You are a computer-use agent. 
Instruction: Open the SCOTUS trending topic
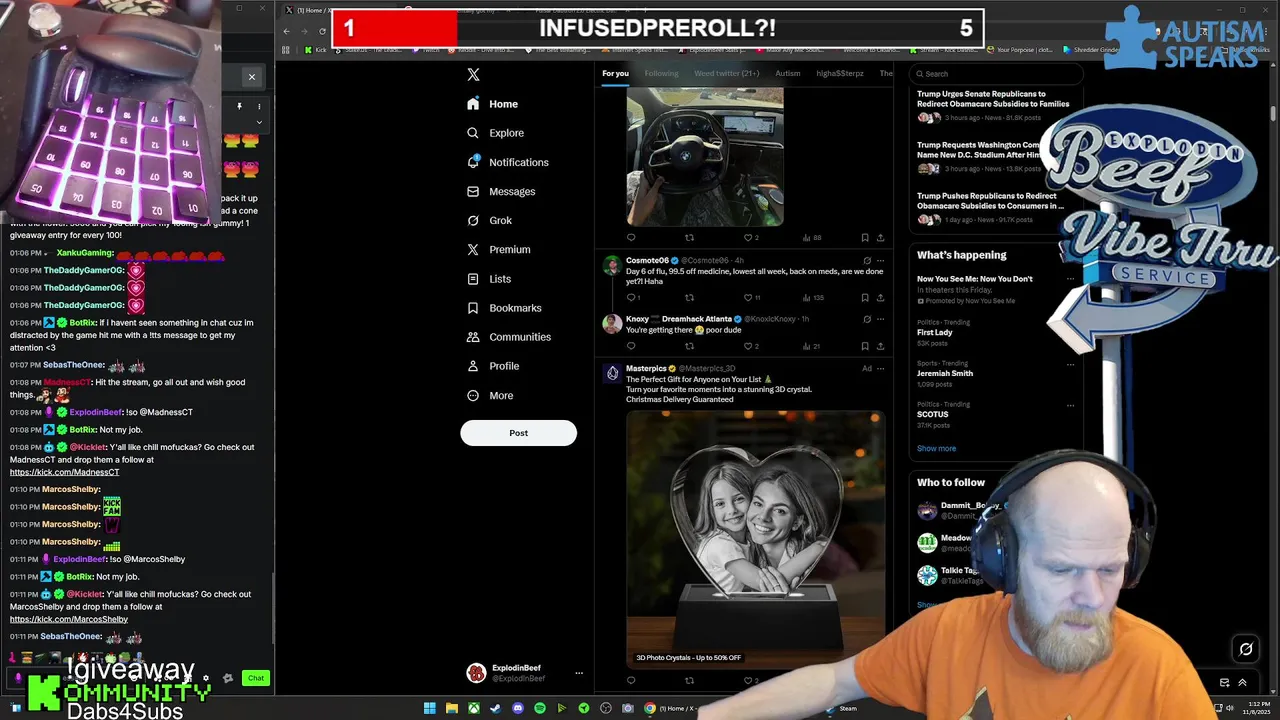(x=933, y=414)
